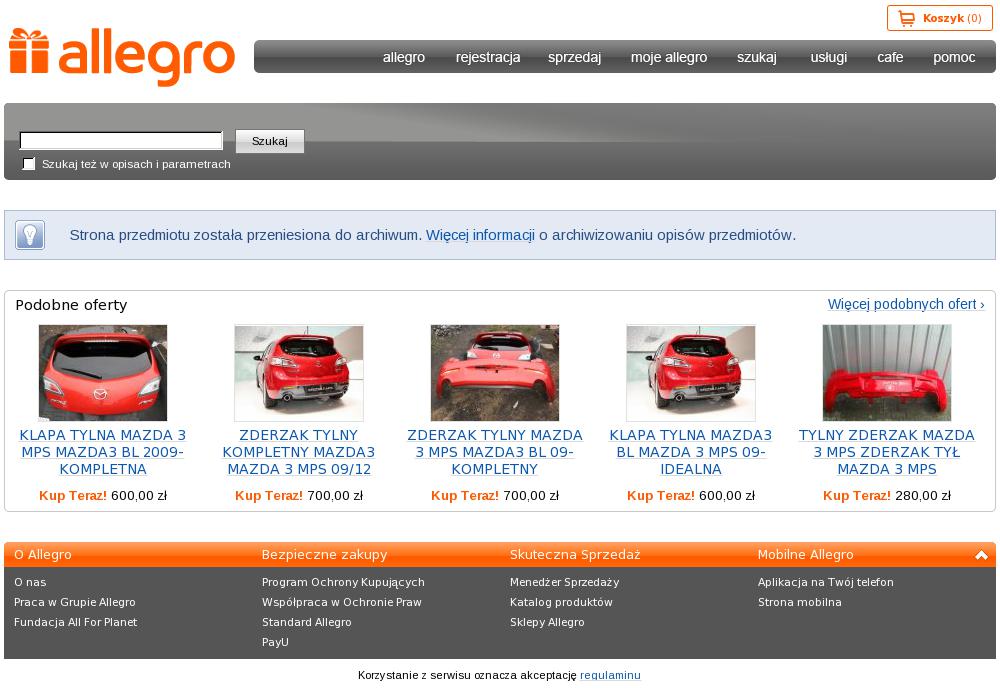
Task: Open TYLNY ZDERZAK MAZDA 3 MPS ZDERZAK TYŁ link
Action: [x=886, y=452]
